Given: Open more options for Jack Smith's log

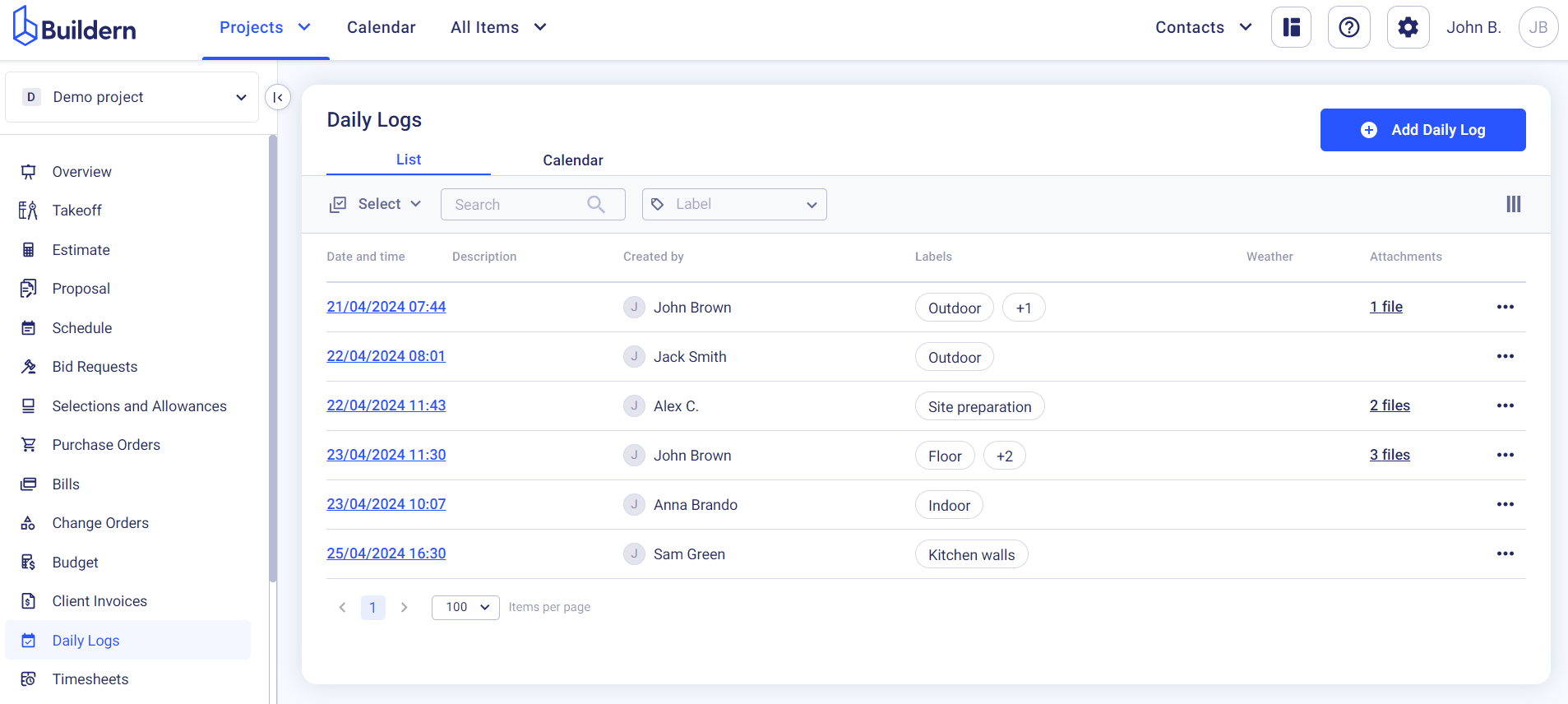Looking at the screenshot, I should pos(1505,356).
